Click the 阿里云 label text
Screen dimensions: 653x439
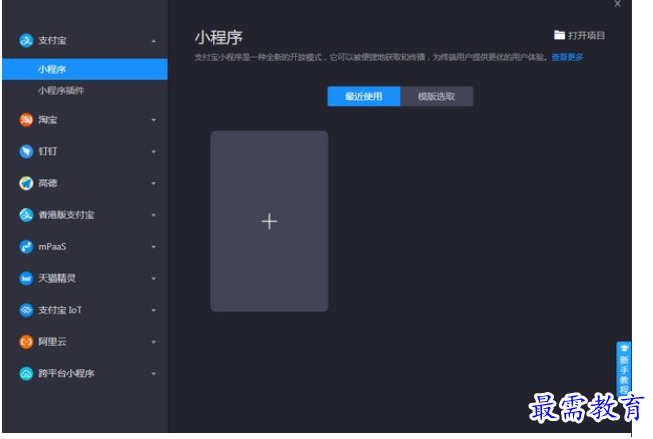[x=52, y=342]
